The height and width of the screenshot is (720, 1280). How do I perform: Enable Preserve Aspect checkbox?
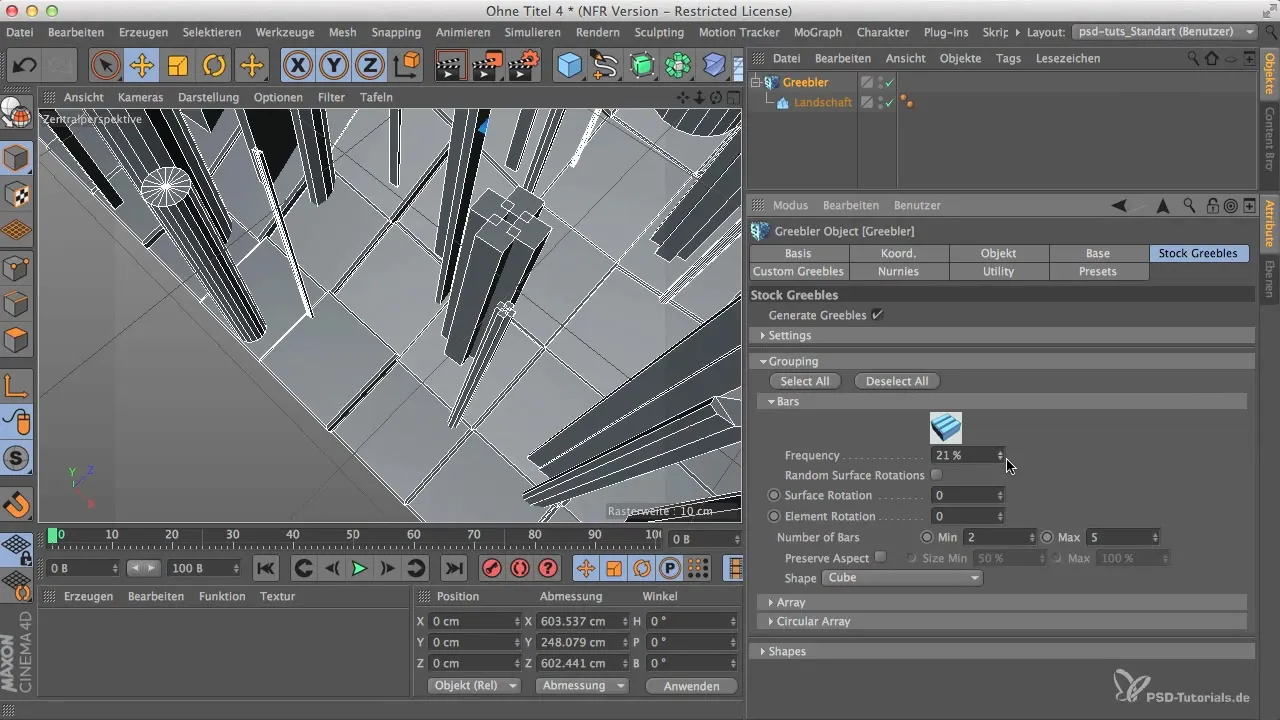(880, 557)
